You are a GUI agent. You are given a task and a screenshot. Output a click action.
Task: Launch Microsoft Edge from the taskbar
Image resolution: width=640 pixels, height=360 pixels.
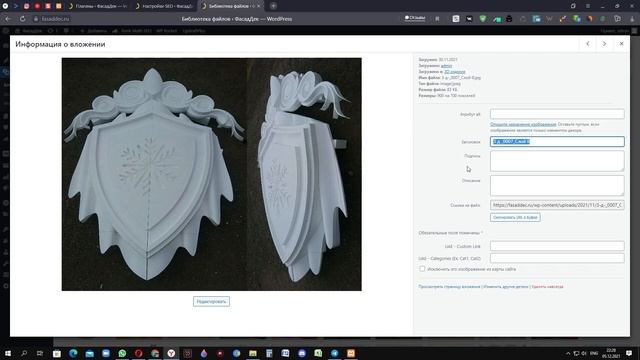pos(73,353)
